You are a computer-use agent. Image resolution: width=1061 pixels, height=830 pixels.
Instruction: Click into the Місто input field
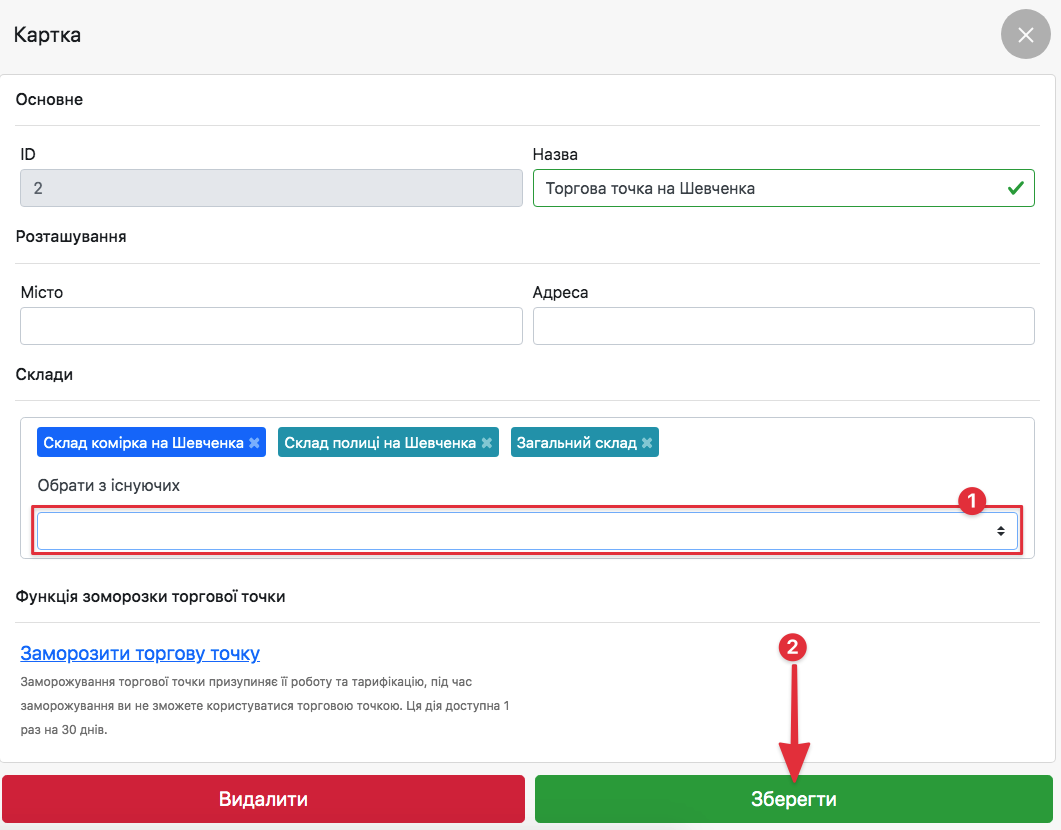271,326
